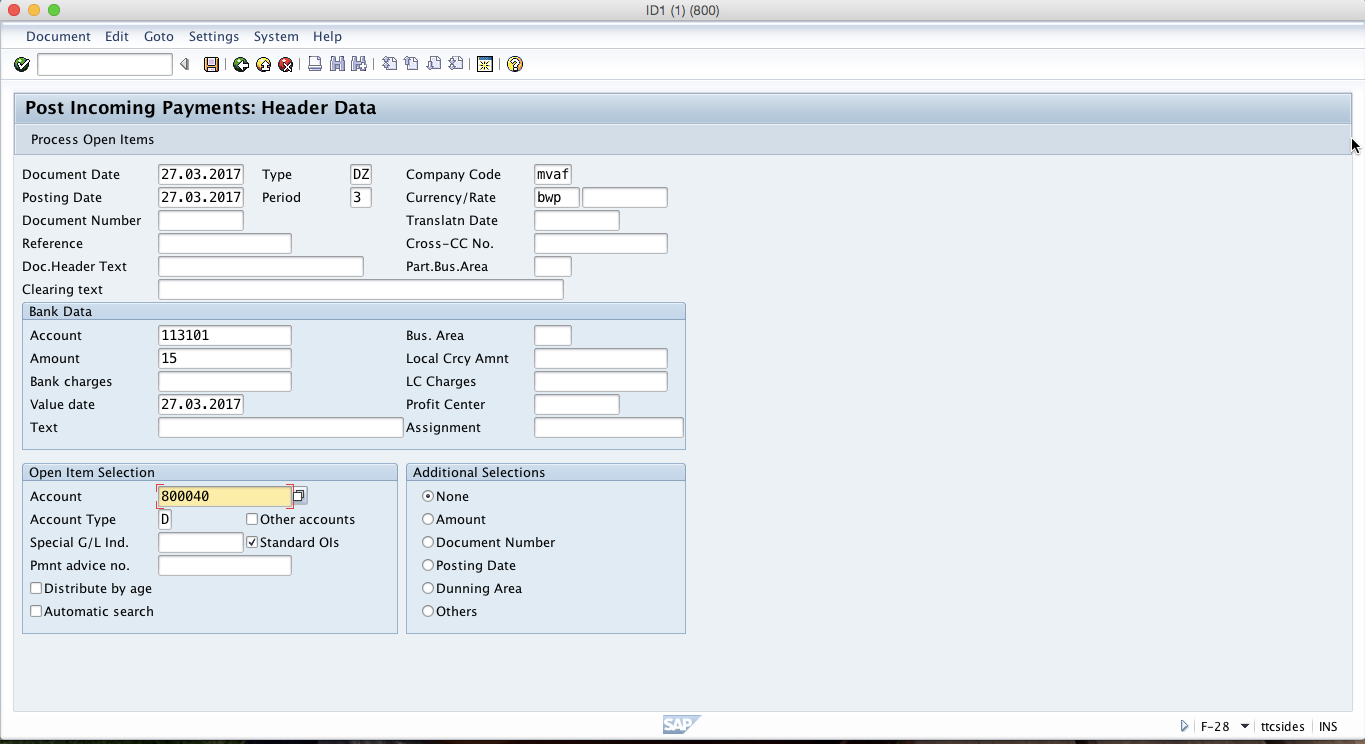Click the command input field in toolbar
The width and height of the screenshot is (1365, 744).
(x=105, y=64)
